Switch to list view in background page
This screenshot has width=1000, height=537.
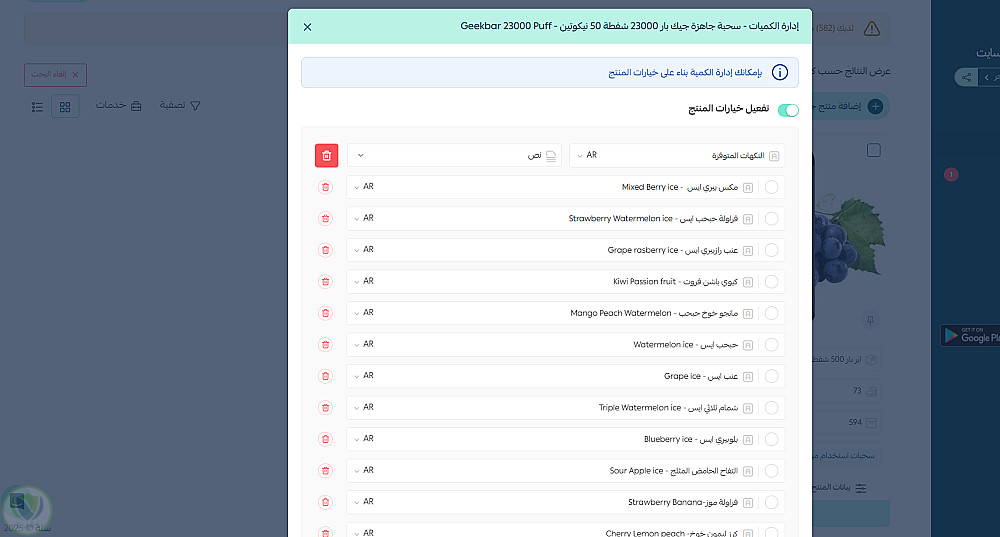(38, 107)
